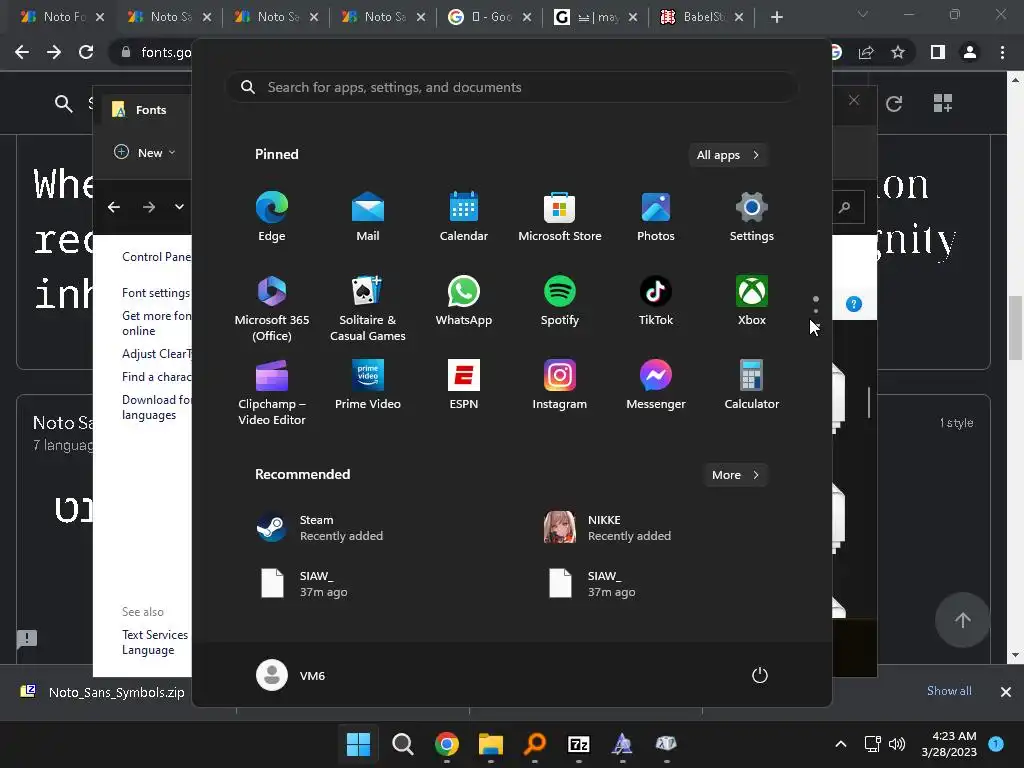This screenshot has width=1024, height=768.
Task: Click the power button in Start menu
Action: 760,675
